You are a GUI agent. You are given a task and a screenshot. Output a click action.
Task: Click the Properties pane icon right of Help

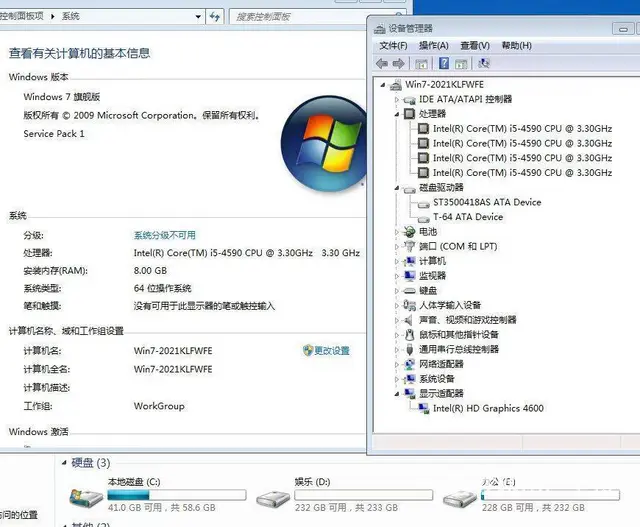click(x=461, y=64)
